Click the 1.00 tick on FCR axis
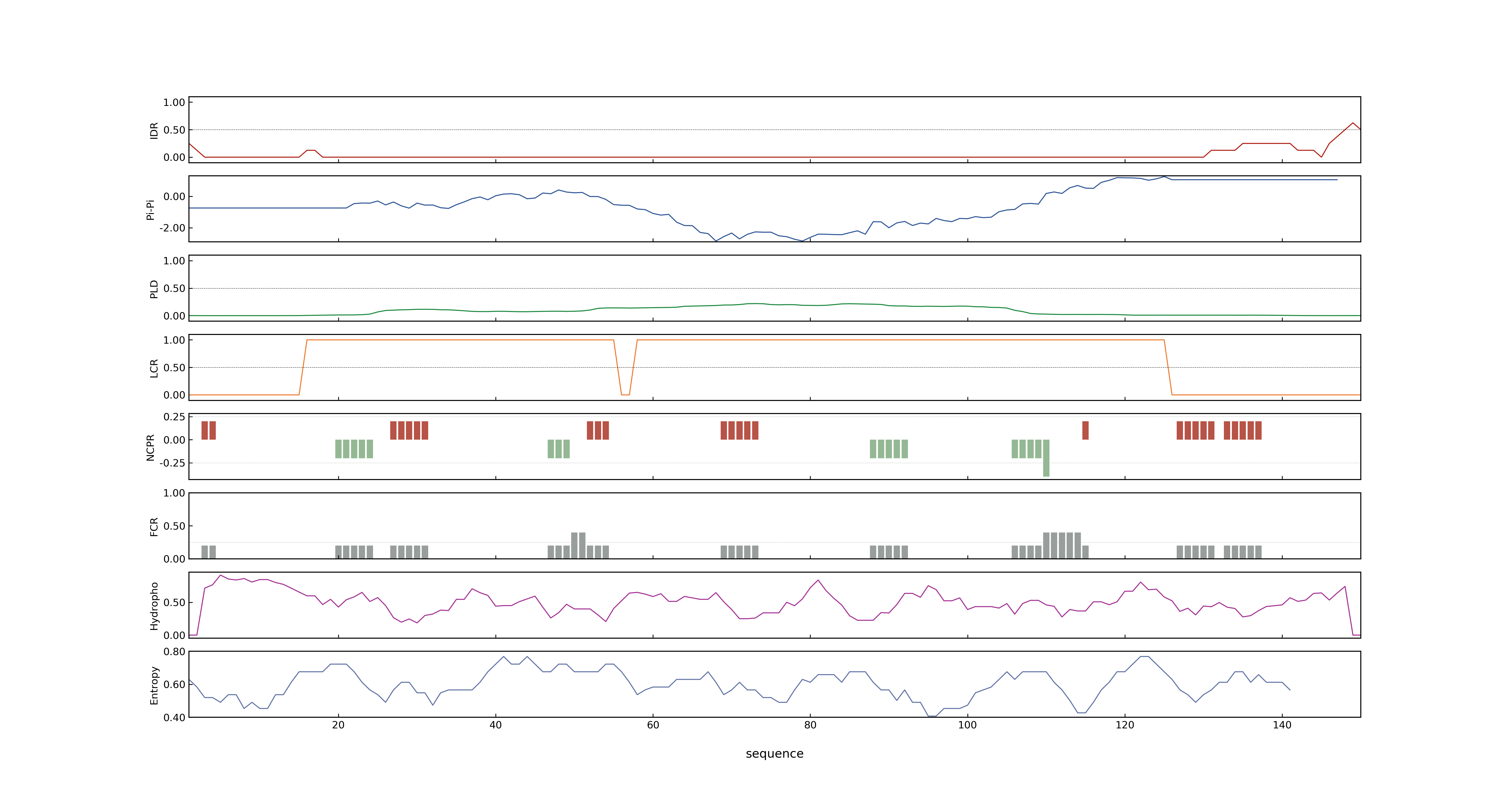 point(174,493)
